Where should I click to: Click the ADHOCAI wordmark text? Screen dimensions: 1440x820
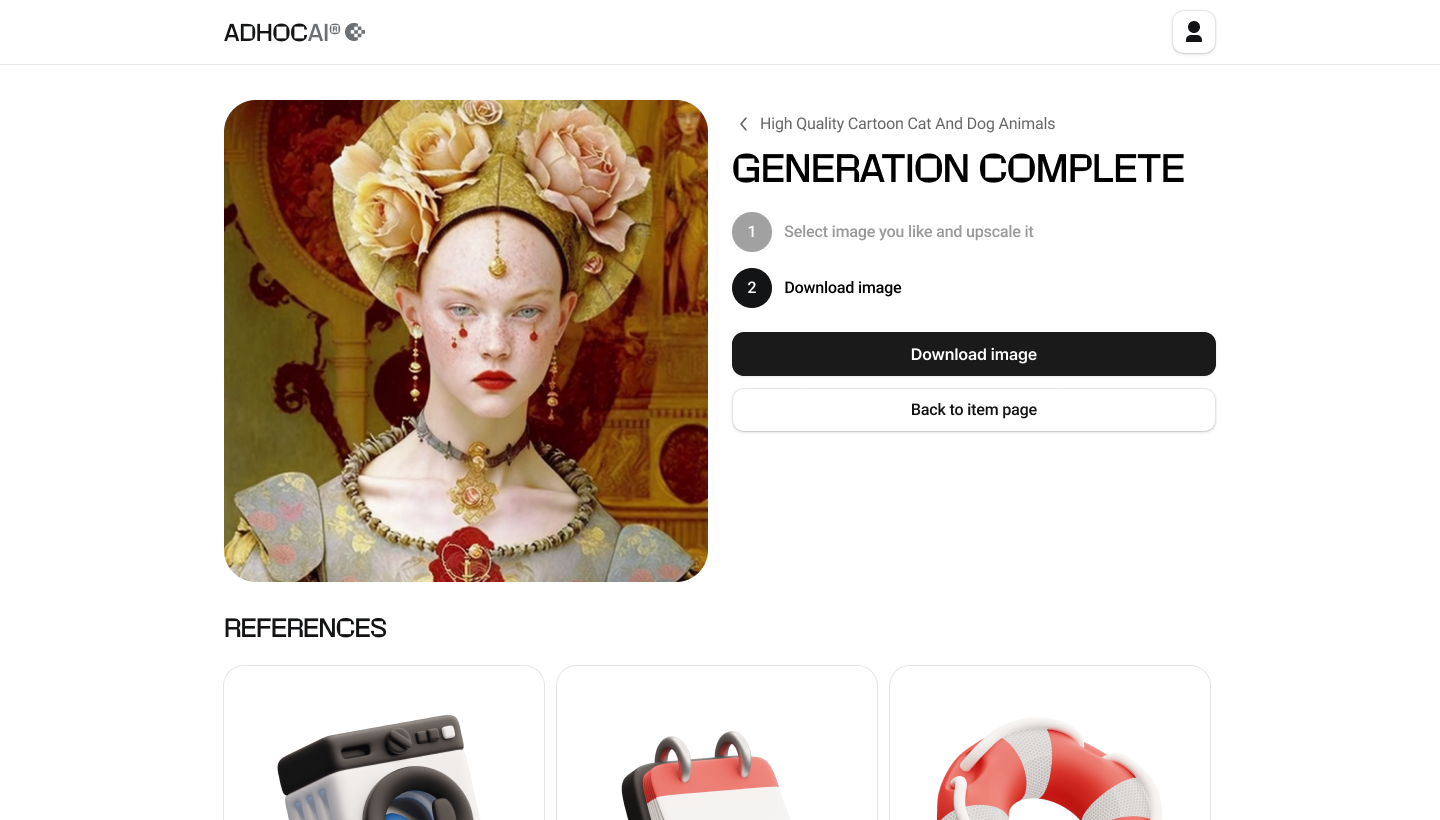(x=277, y=32)
